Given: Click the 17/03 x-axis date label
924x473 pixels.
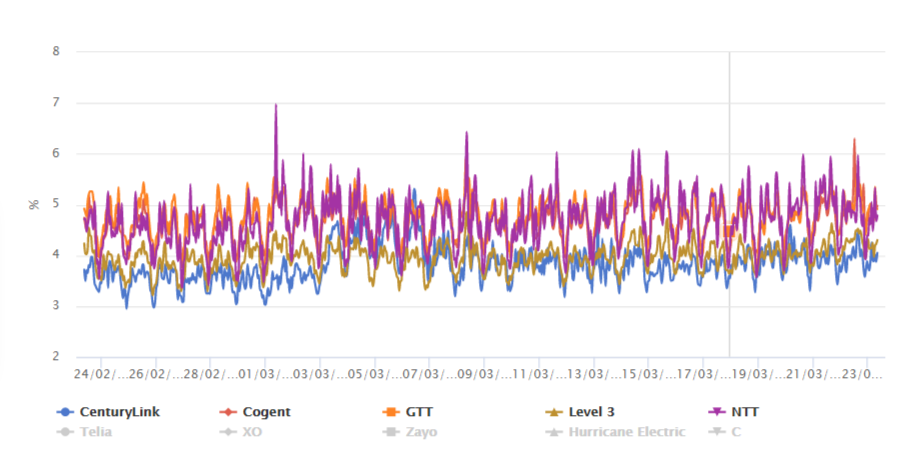Looking at the screenshot, I should 703,375.
